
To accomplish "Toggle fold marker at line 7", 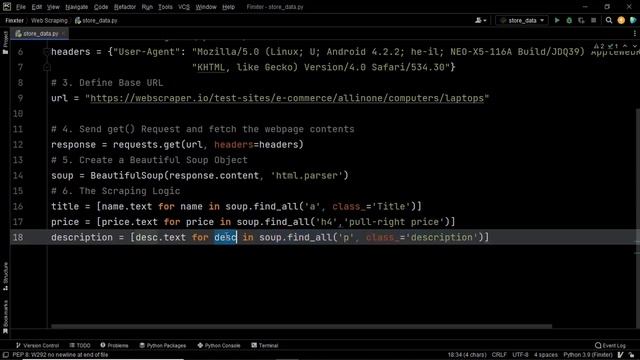I will (47, 67).
